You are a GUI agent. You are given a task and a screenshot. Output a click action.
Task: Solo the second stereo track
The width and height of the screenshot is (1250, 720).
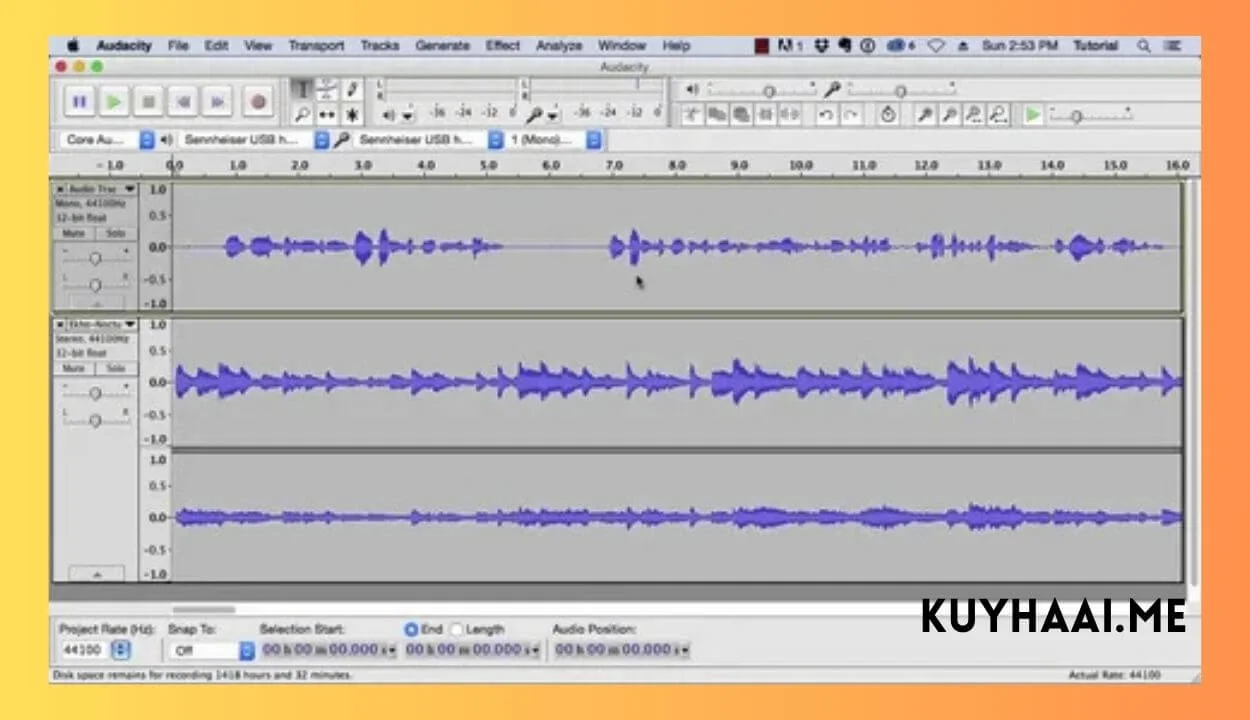click(x=115, y=369)
